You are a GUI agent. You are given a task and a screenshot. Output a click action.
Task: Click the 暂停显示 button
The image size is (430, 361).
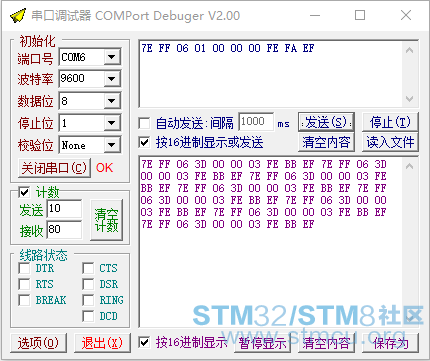(x=262, y=343)
